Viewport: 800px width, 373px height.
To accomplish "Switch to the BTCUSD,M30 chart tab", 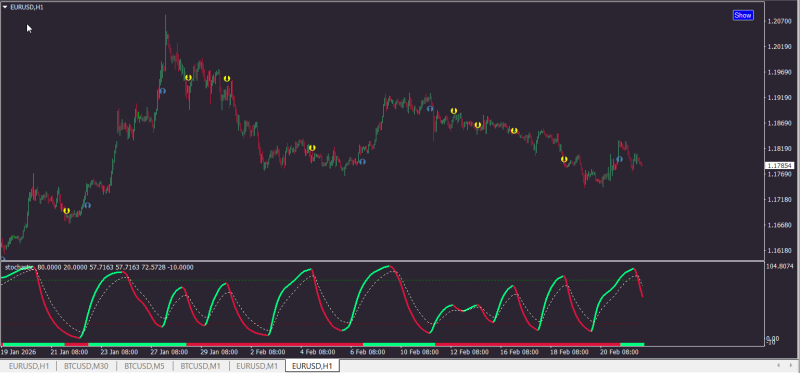I will [x=86, y=366].
